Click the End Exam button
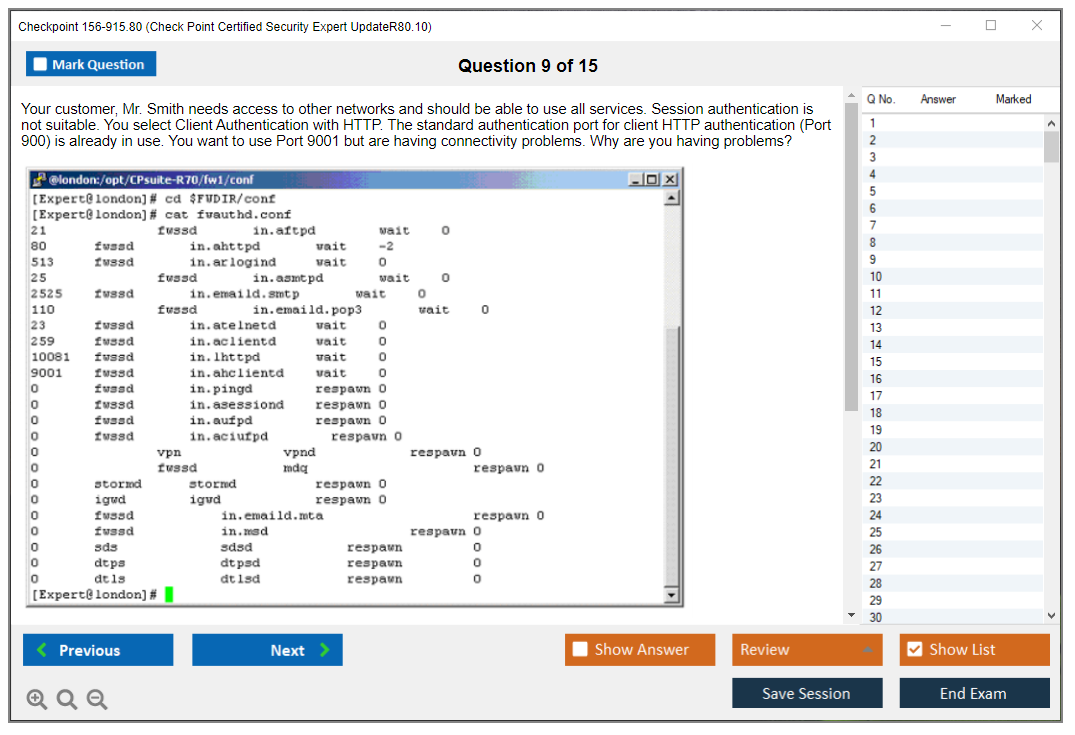The height and width of the screenshot is (735, 1075). [973, 693]
